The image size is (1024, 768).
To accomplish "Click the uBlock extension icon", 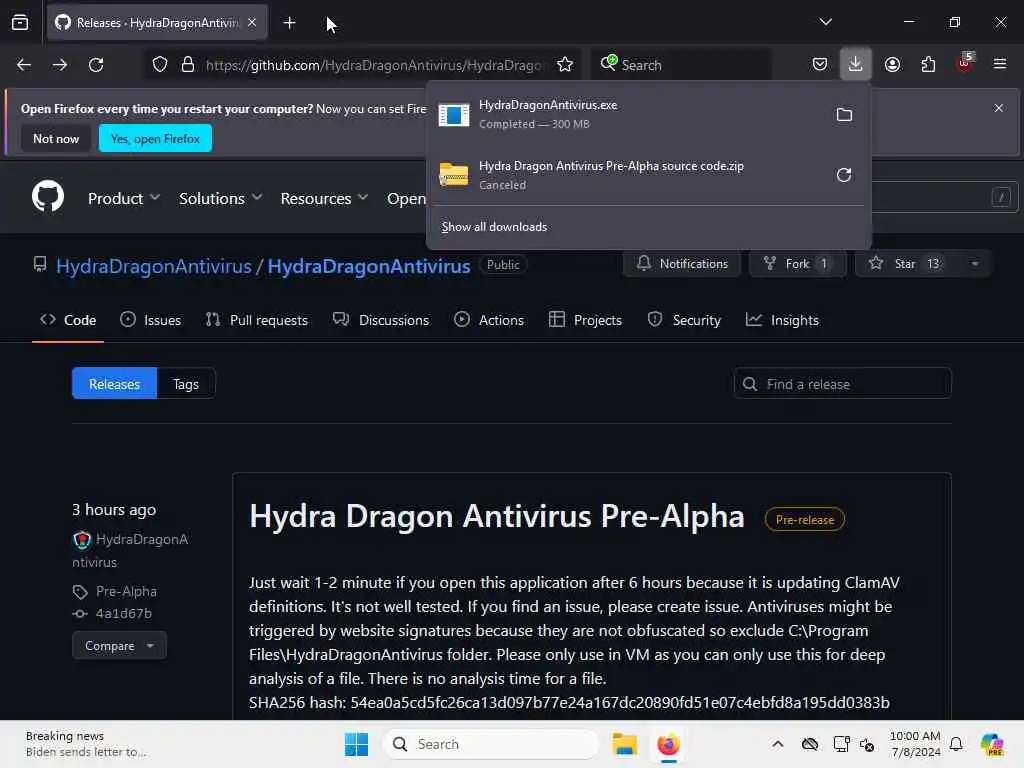I will point(965,63).
